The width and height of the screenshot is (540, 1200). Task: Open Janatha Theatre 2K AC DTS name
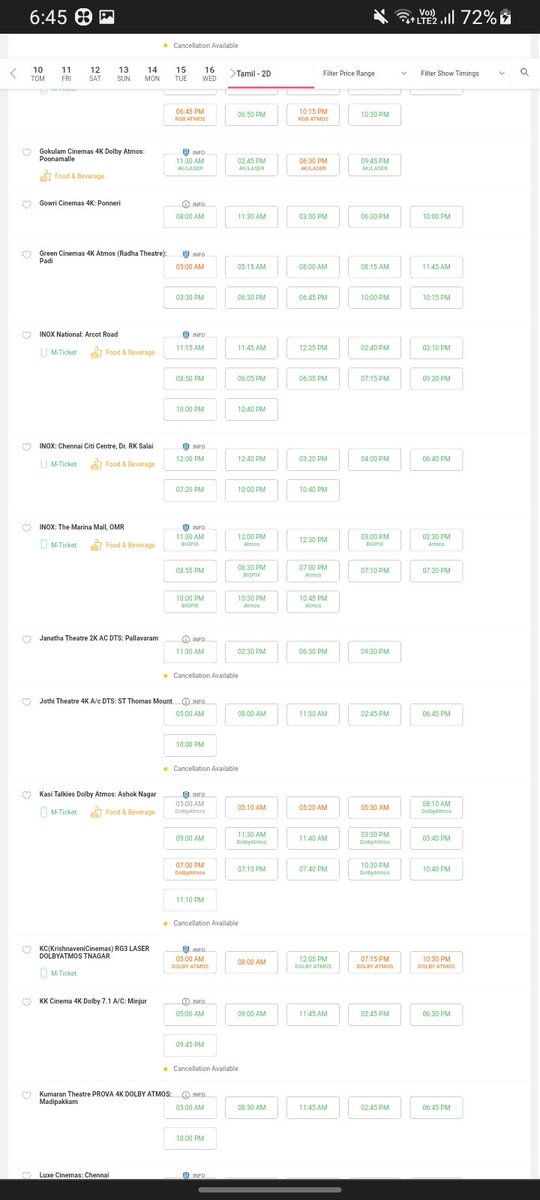pos(98,638)
